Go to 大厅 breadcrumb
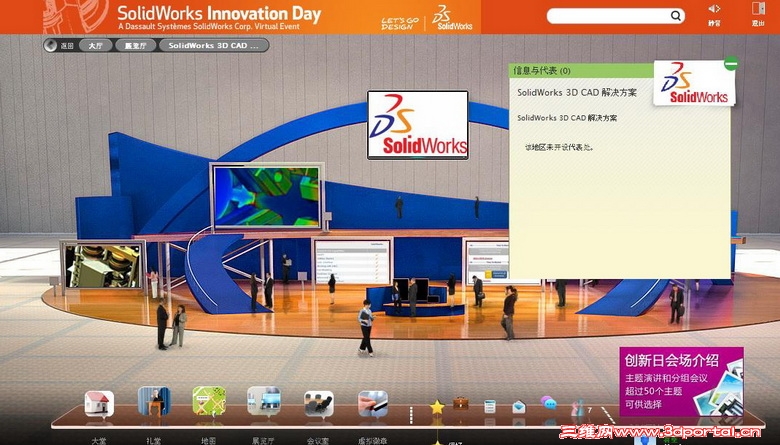 (x=95, y=45)
